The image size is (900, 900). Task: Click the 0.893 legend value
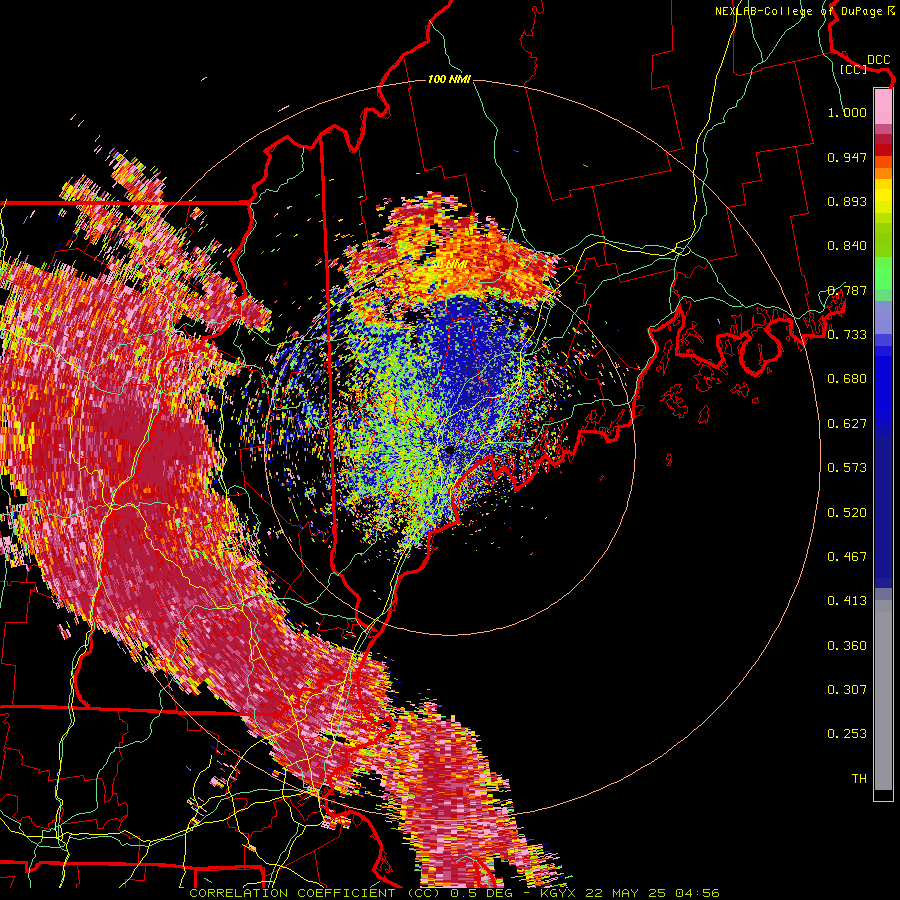point(847,201)
